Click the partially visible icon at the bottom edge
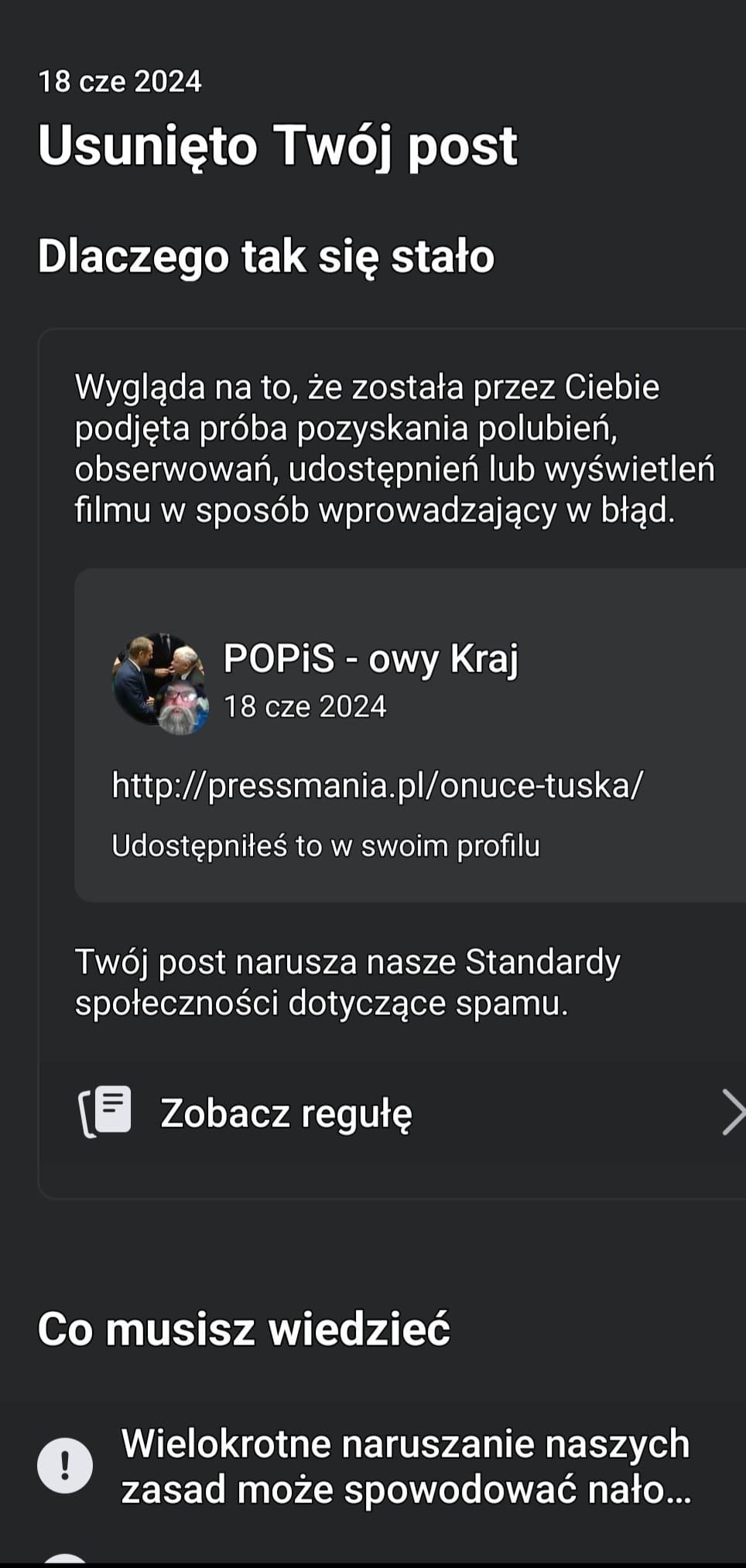The height and width of the screenshot is (1568, 746). click(x=65, y=1559)
